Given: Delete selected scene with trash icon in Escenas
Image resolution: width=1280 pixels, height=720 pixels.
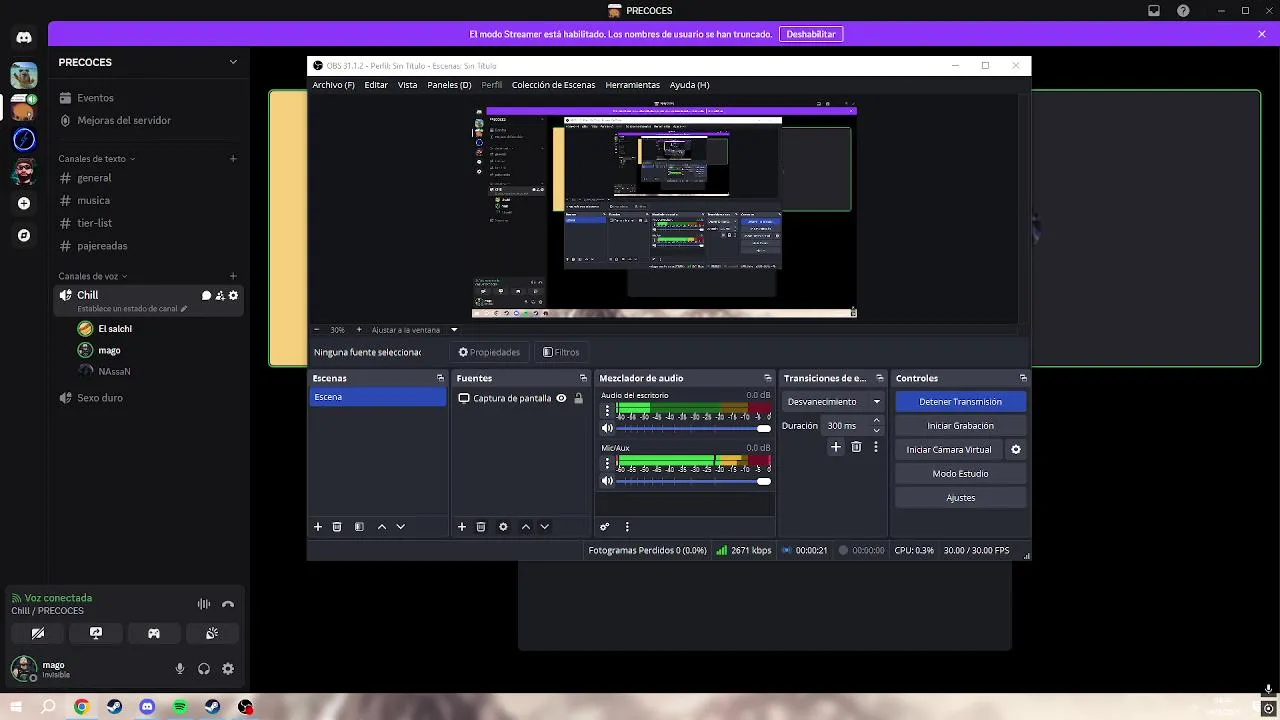Looking at the screenshot, I should click(337, 527).
